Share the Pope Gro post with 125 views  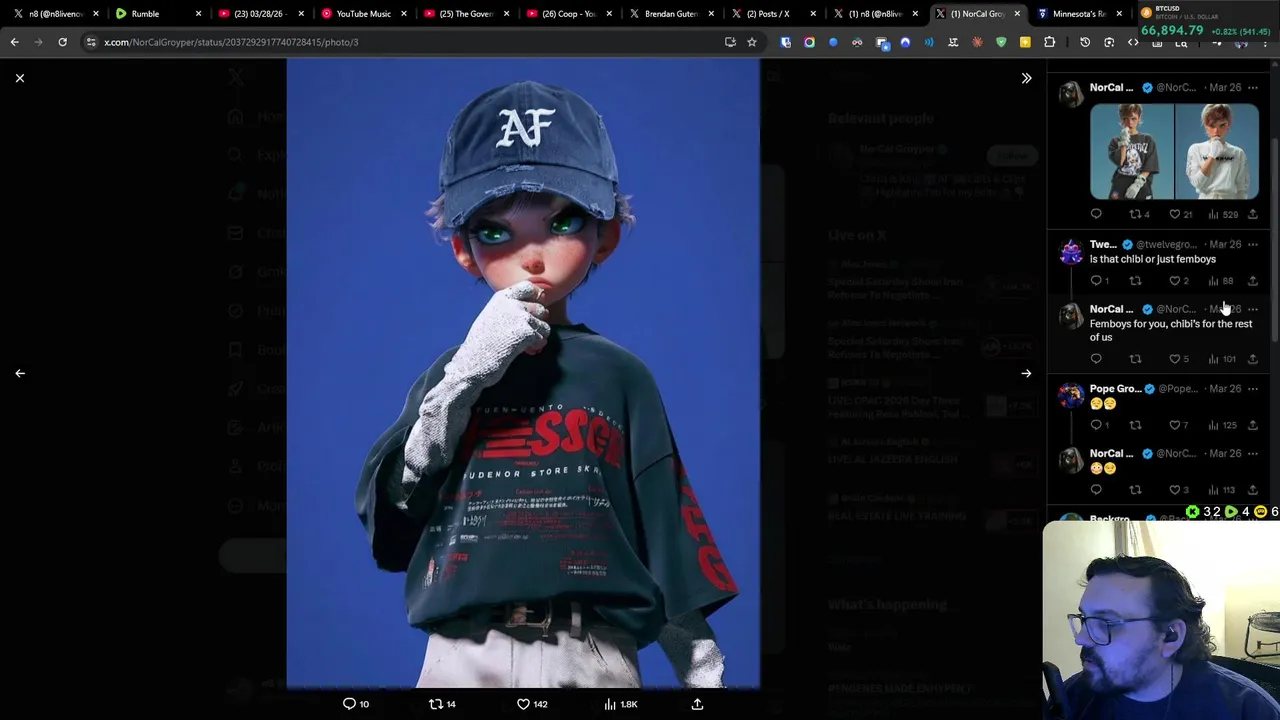pyautogui.click(x=1252, y=425)
